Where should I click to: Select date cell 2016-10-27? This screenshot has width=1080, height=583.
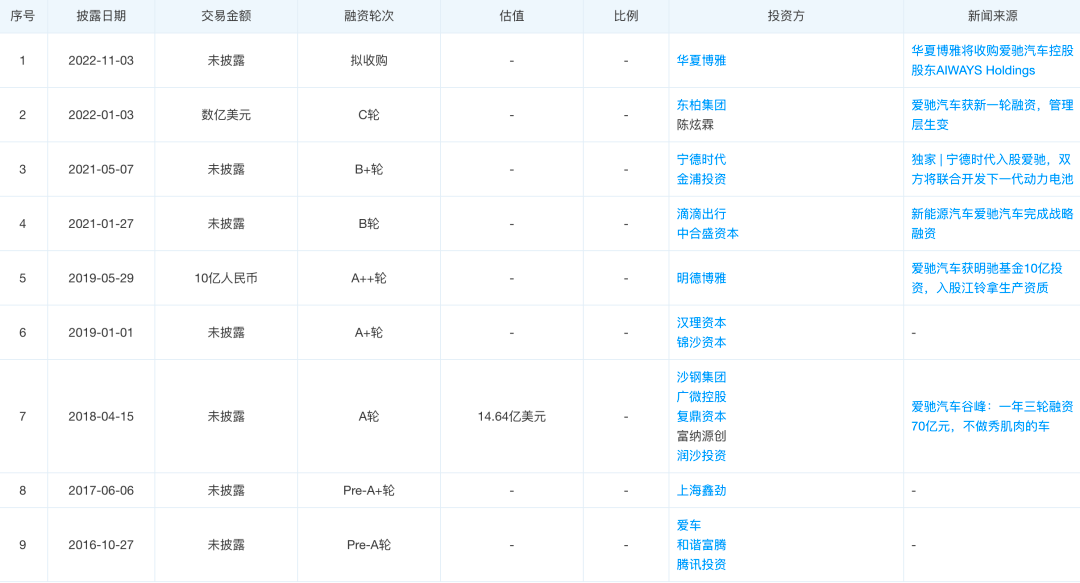(101, 545)
